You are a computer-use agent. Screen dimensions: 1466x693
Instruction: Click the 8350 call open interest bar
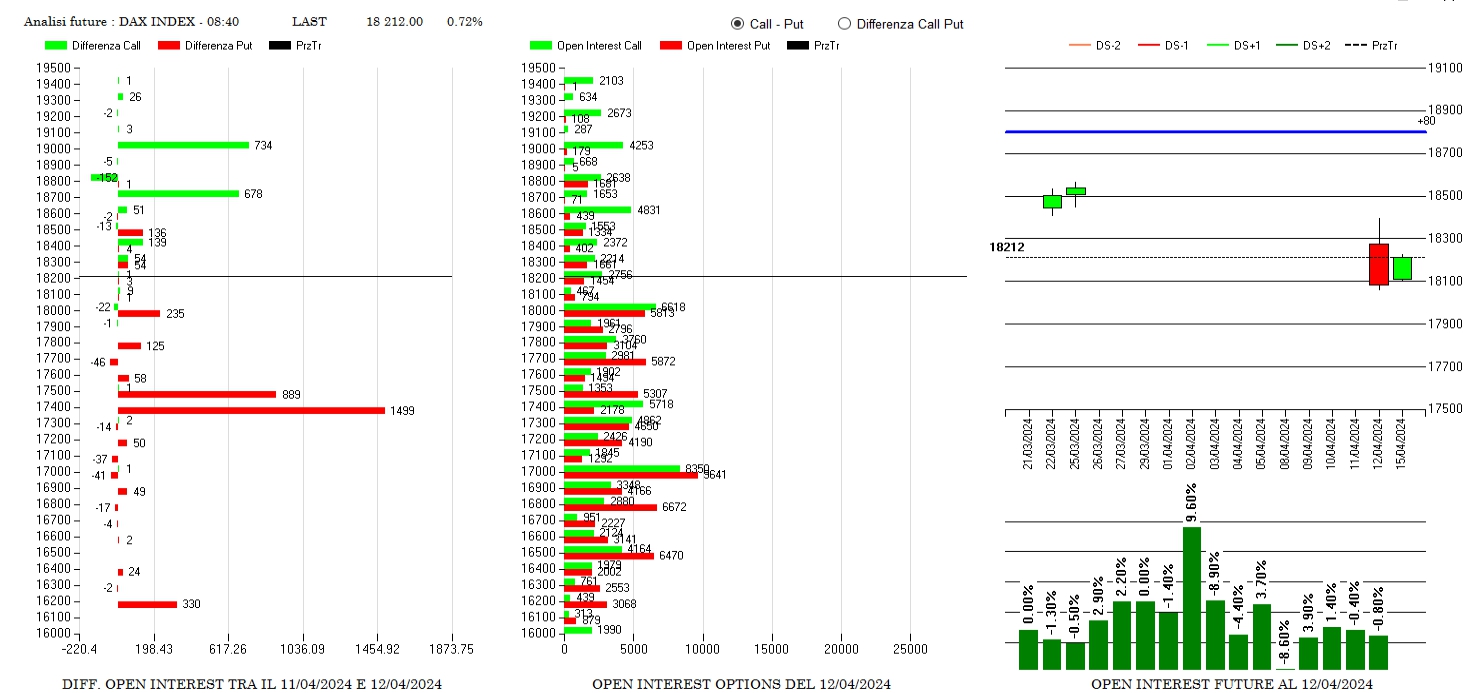click(622, 468)
